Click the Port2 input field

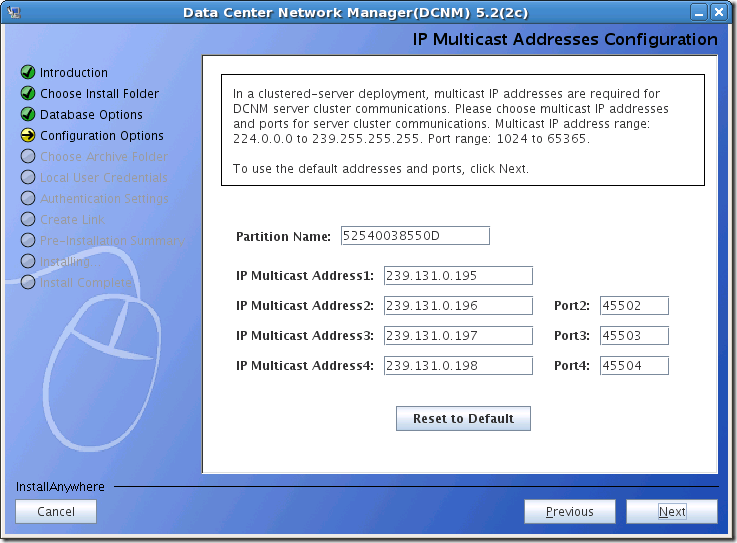[x=634, y=306]
